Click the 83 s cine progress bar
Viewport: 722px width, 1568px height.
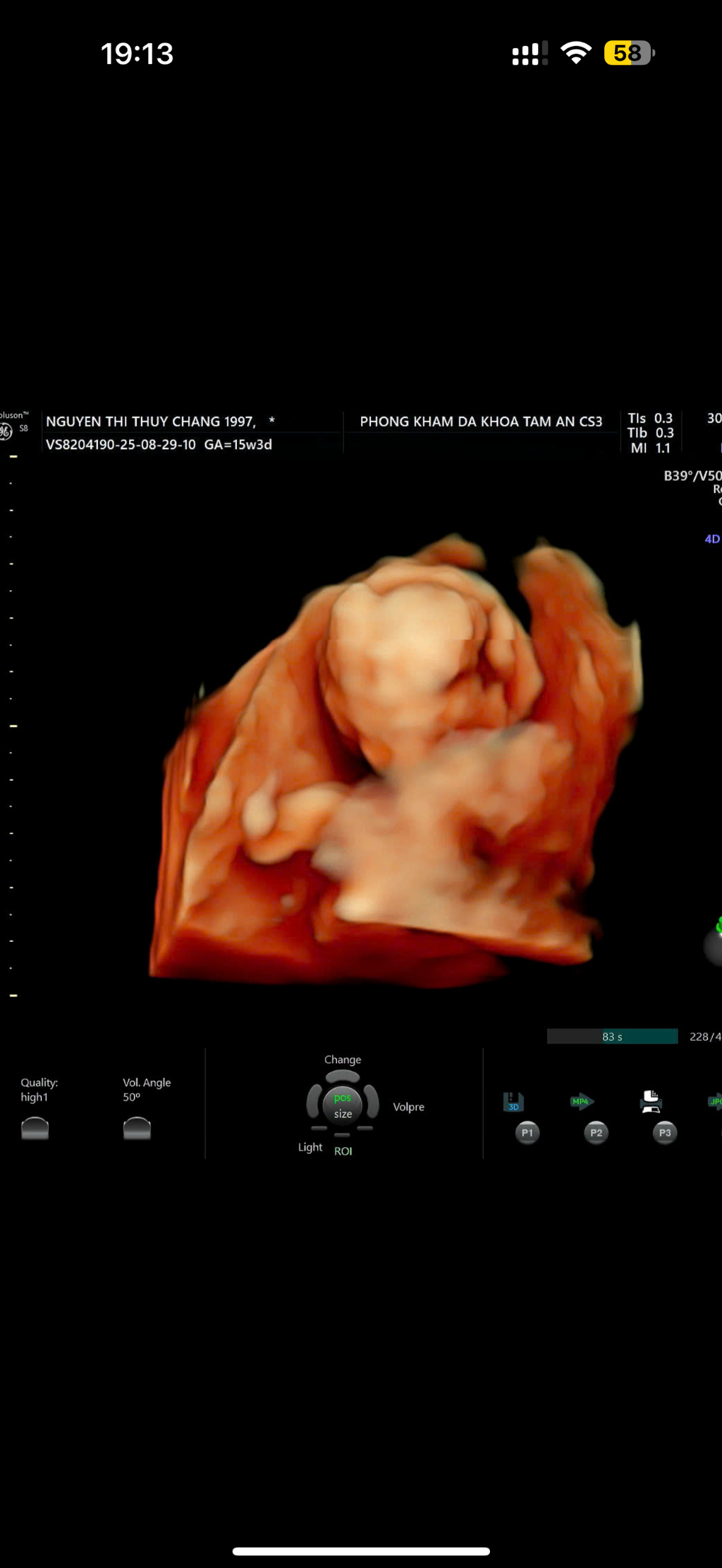[612, 1036]
